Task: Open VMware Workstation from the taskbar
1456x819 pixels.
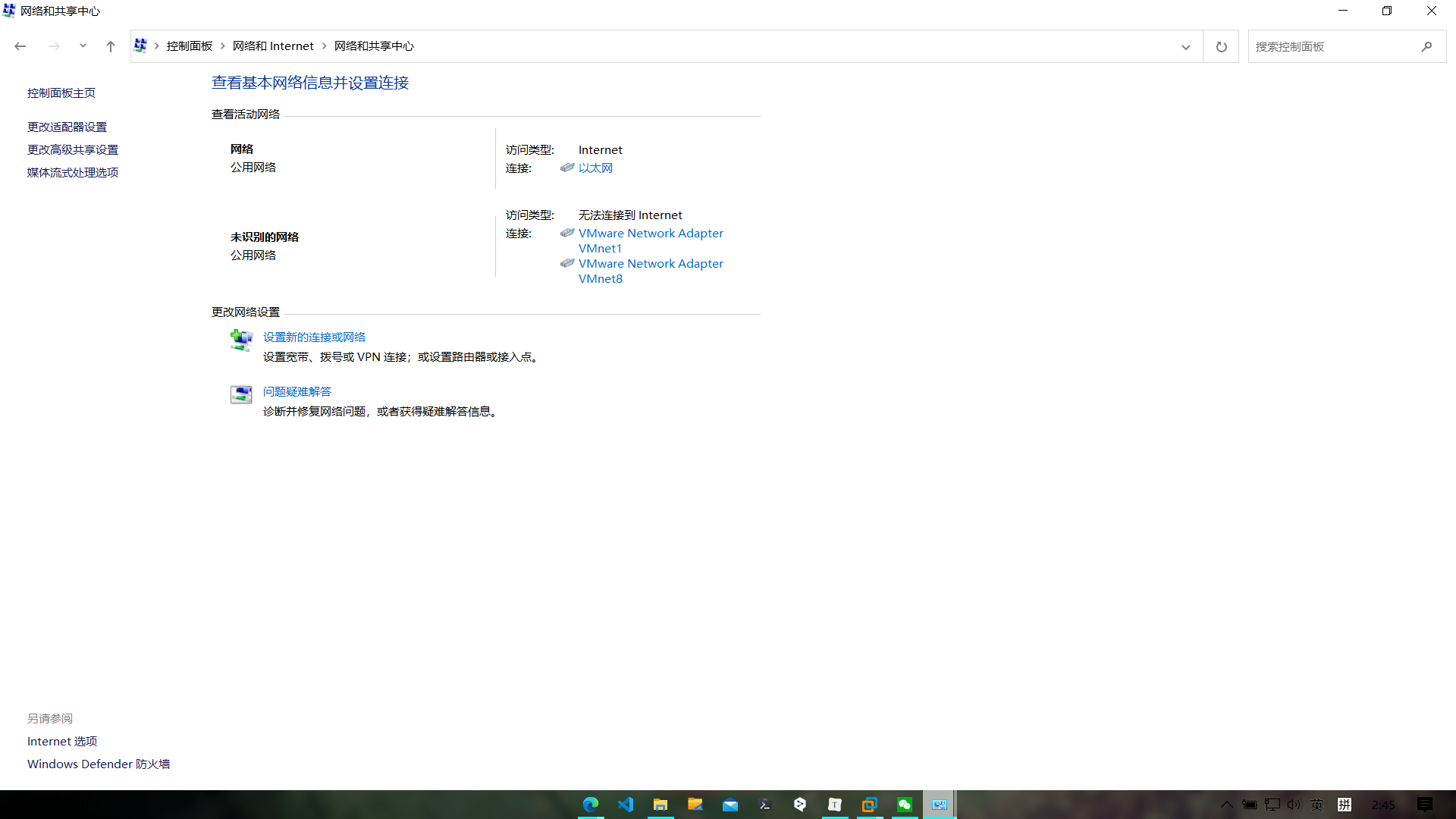Action: click(x=870, y=805)
